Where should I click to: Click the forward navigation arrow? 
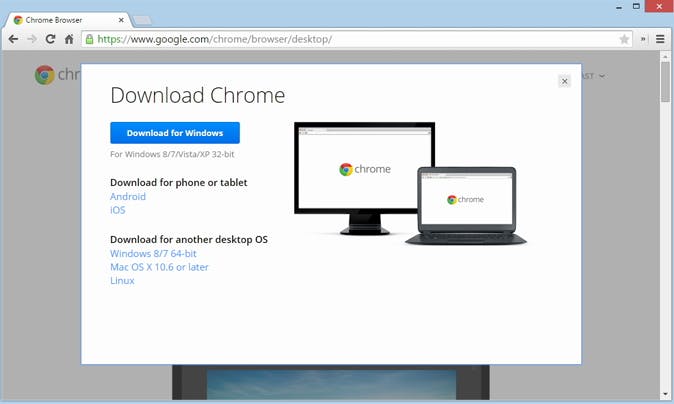click(x=32, y=39)
